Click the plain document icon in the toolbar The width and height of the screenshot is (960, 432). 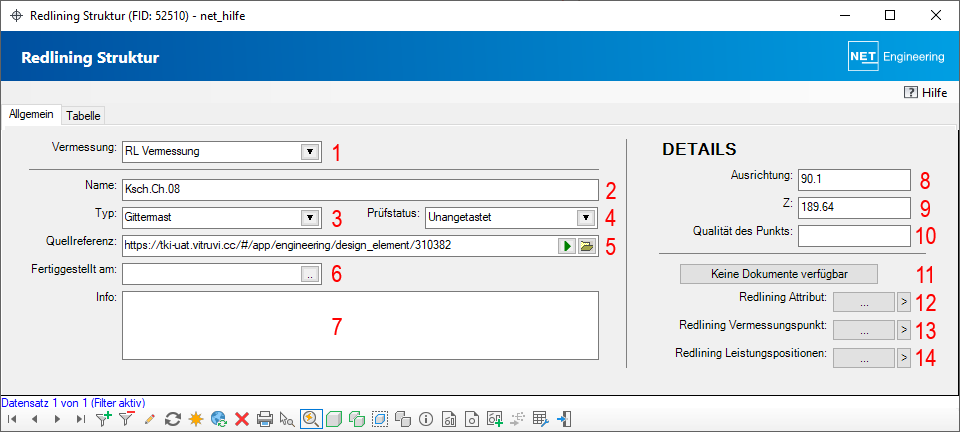coord(472,419)
